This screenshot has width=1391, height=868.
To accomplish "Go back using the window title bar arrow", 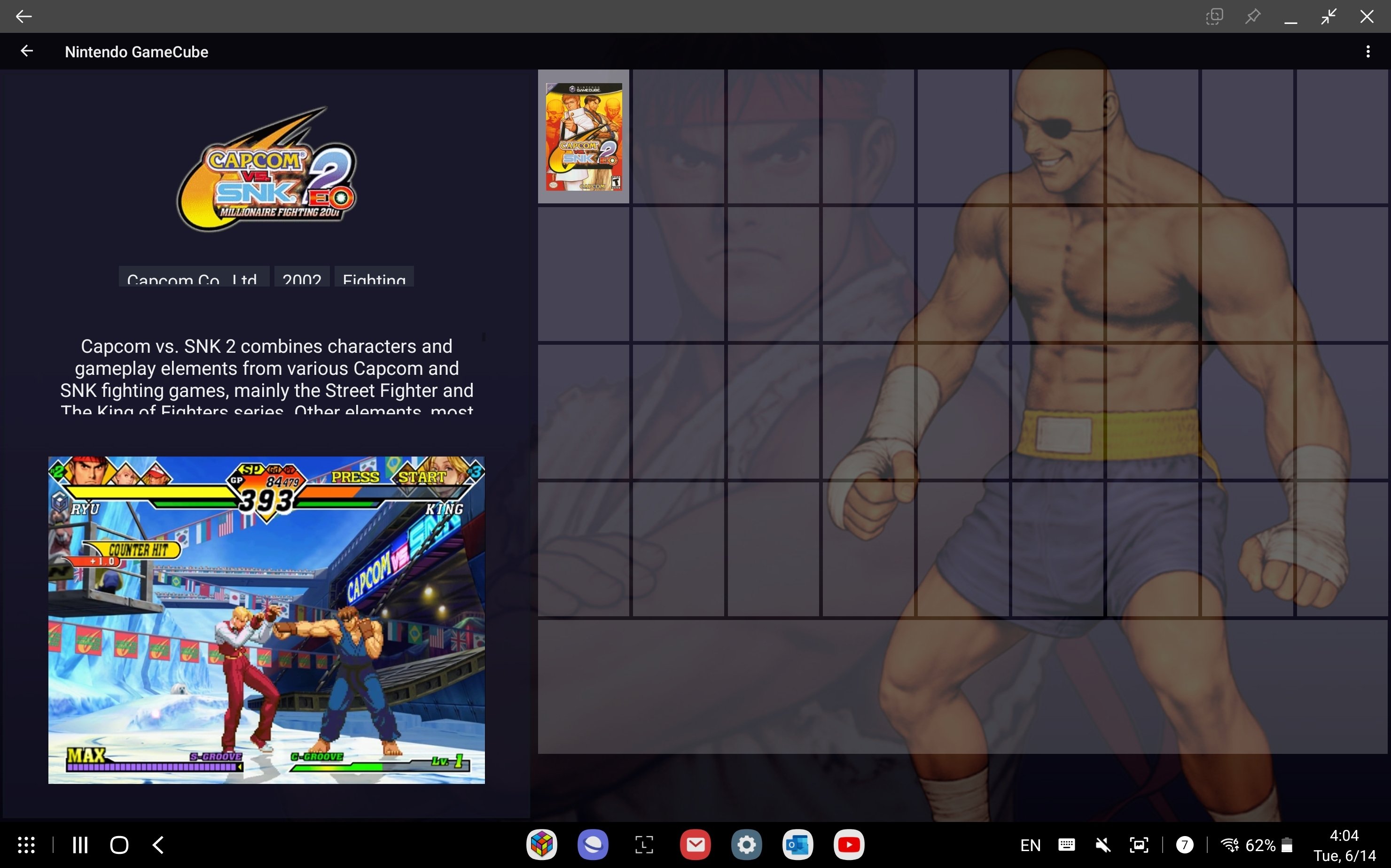I will coord(23,16).
